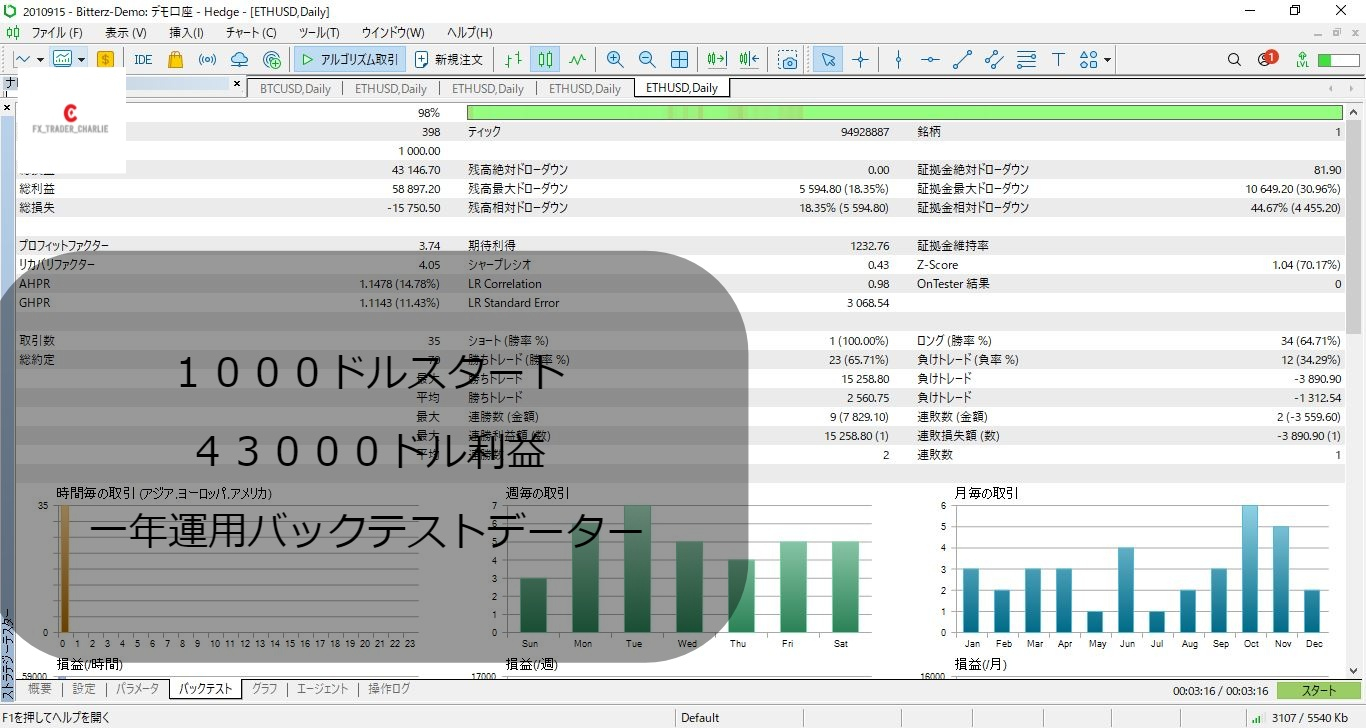This screenshot has height=728, width=1366.
Task: Open the グラフ (graph) tab
Action: (x=263, y=689)
